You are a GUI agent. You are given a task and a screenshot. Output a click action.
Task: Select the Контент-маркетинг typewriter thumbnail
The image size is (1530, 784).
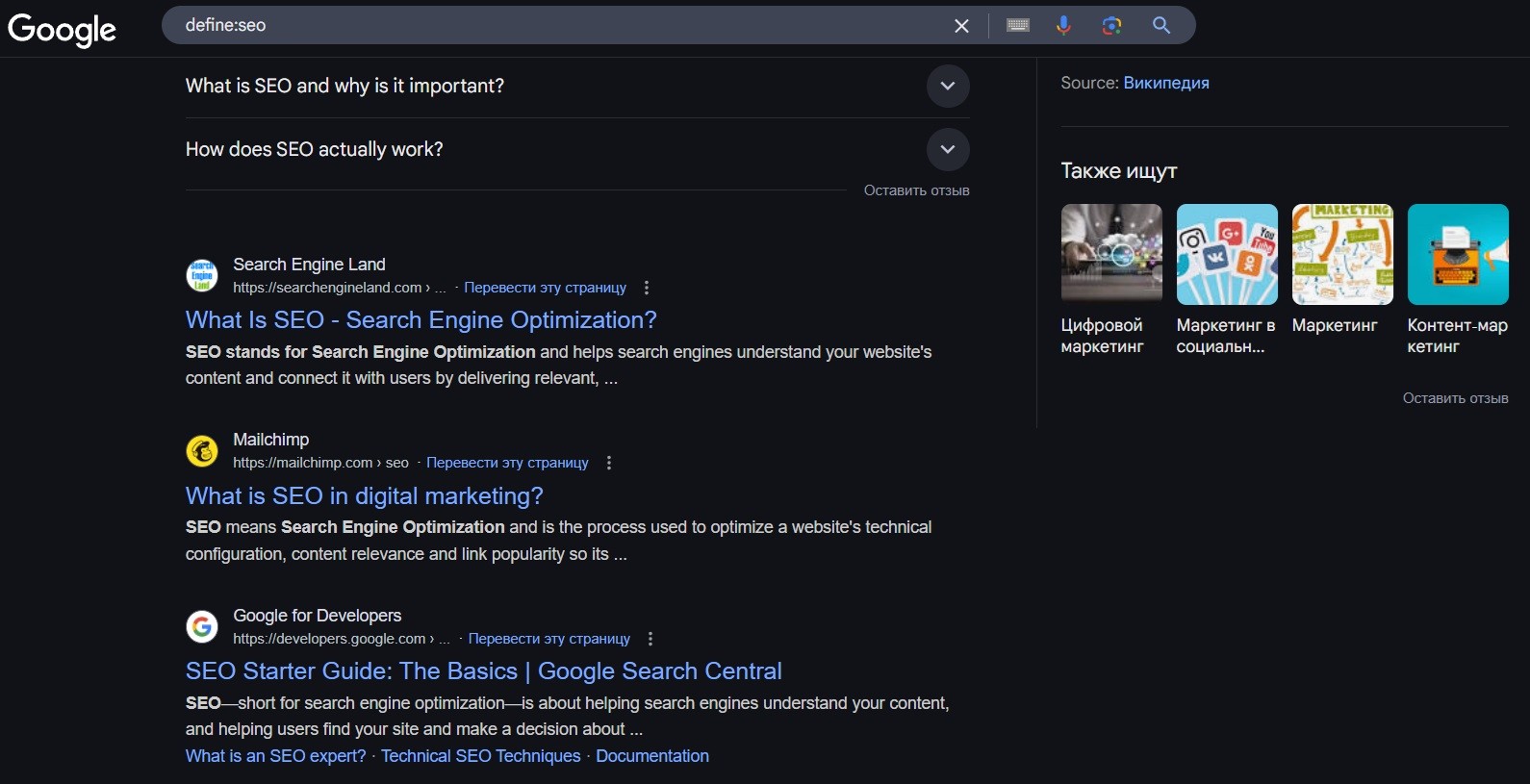(x=1457, y=255)
